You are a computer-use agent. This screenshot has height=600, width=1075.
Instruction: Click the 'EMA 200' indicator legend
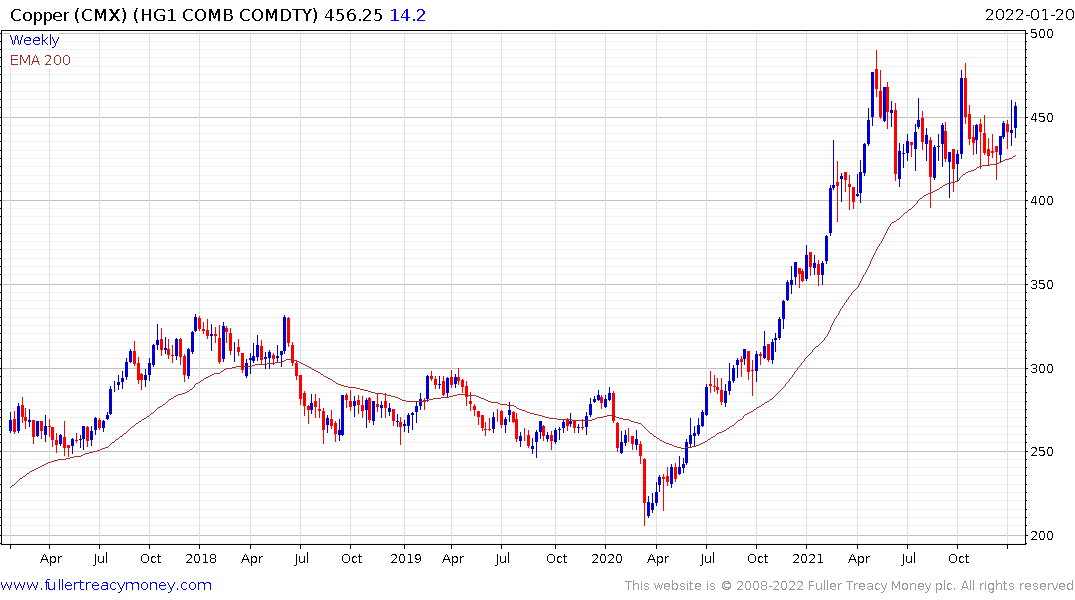40,60
